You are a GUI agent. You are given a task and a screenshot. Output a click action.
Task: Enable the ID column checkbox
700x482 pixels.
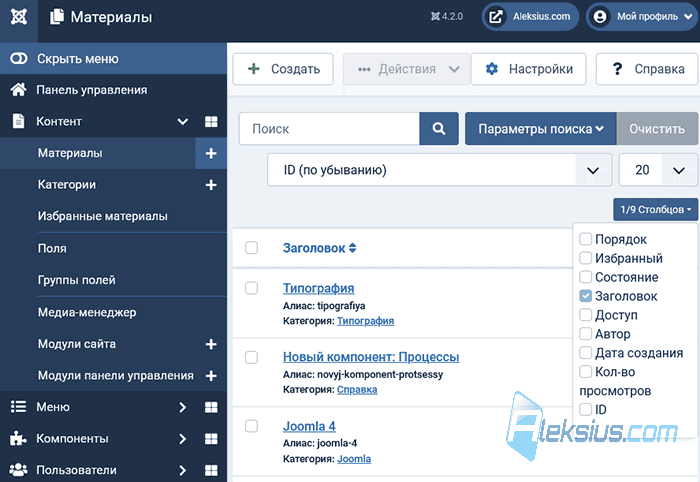[585, 409]
